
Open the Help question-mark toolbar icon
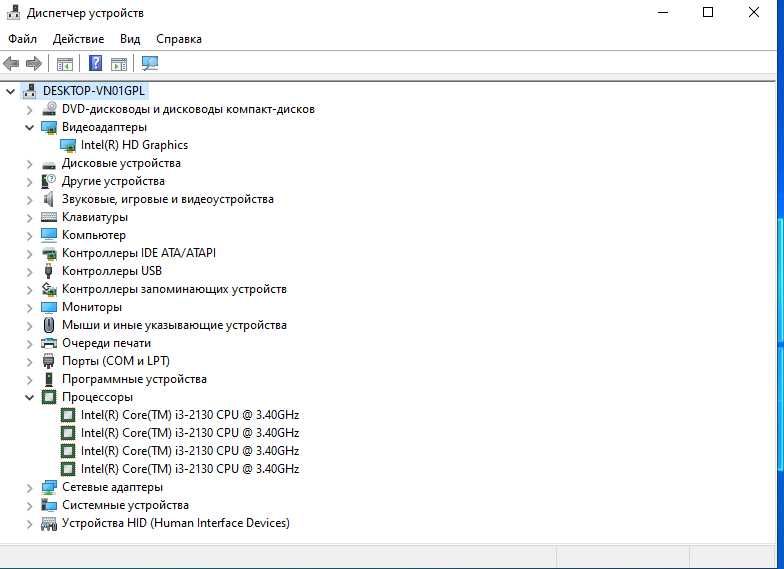95,64
